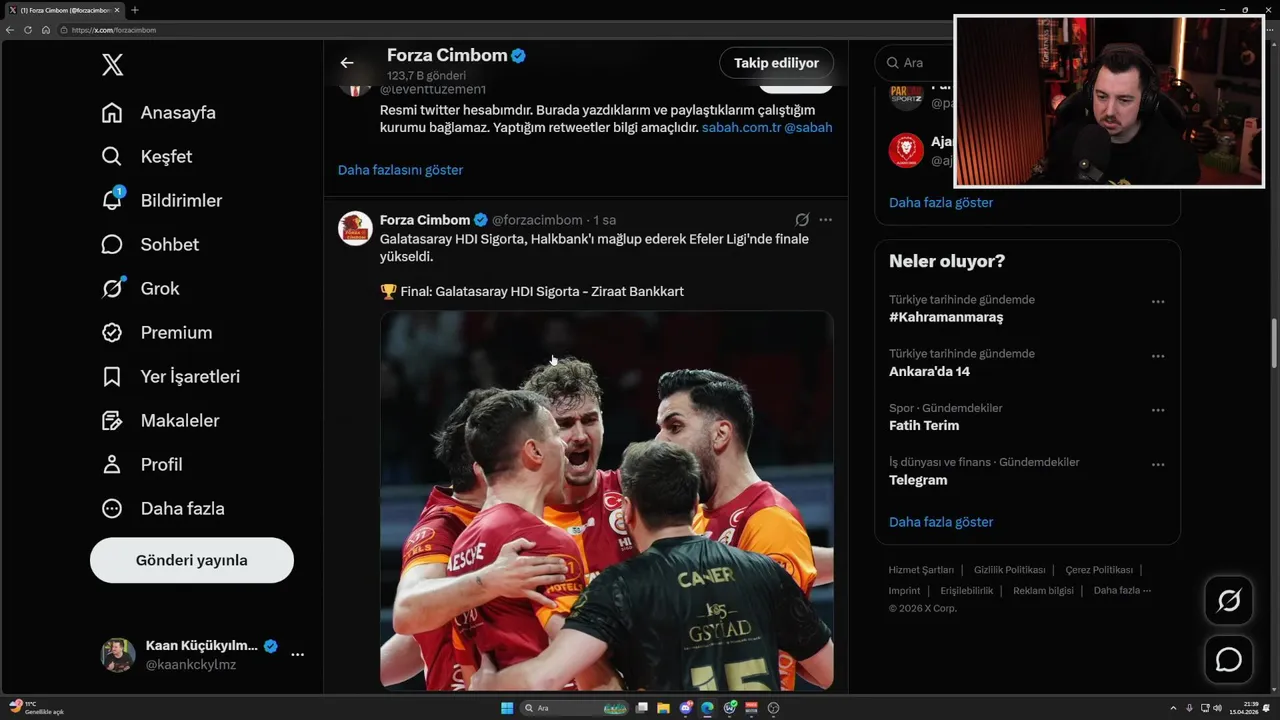Viewport: 1280px width, 720px height.
Task: Open more options for the Ankara'da 14 trend
Action: click(x=1158, y=356)
